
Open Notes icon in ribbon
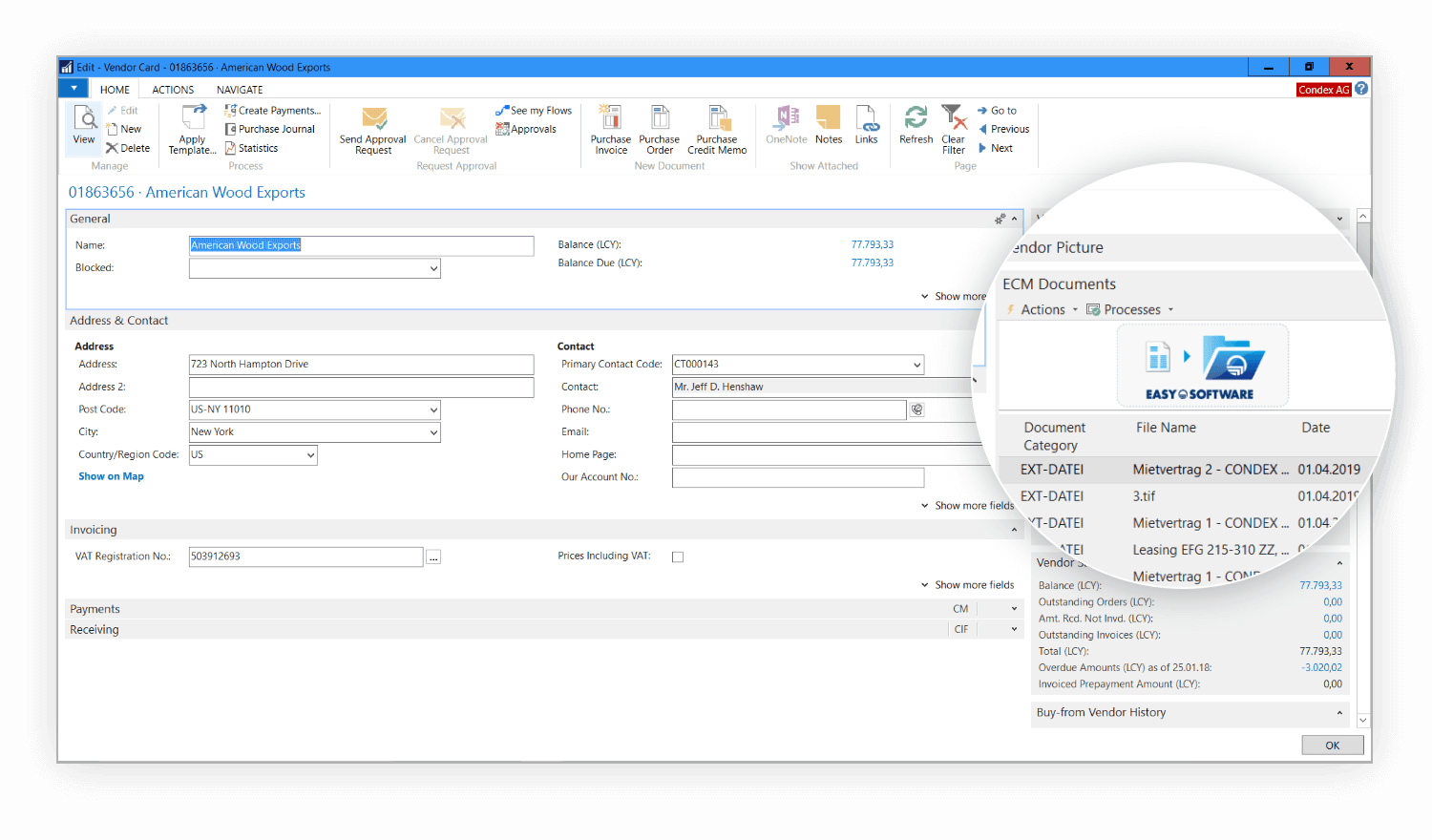click(x=829, y=125)
